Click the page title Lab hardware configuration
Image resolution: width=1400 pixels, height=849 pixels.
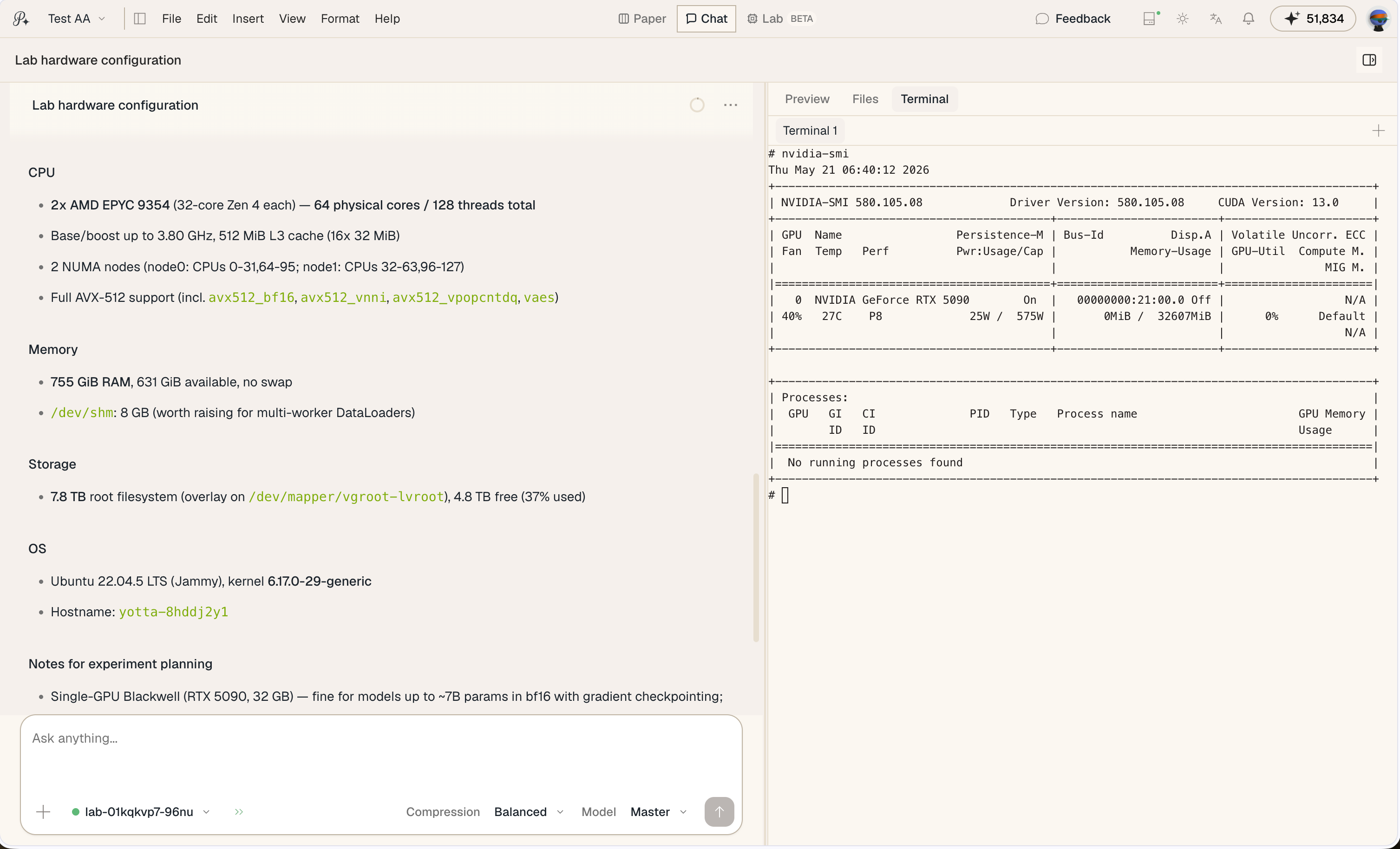click(x=98, y=60)
